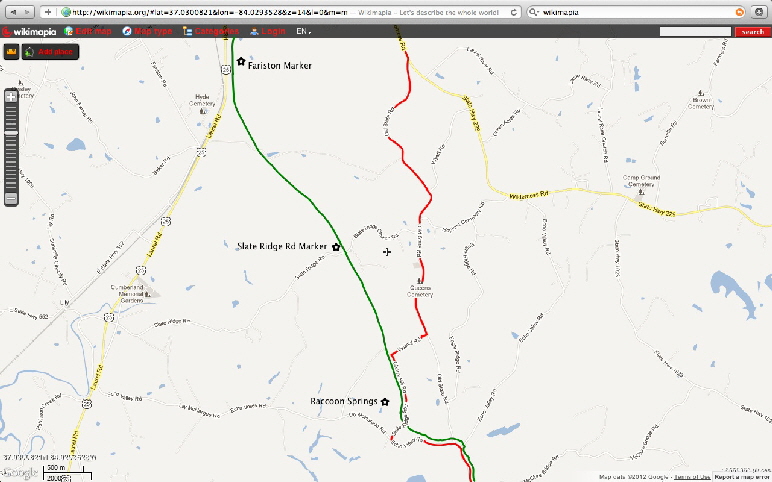772x482 pixels.
Task: Click the browser back arrow
Action: [13, 12]
